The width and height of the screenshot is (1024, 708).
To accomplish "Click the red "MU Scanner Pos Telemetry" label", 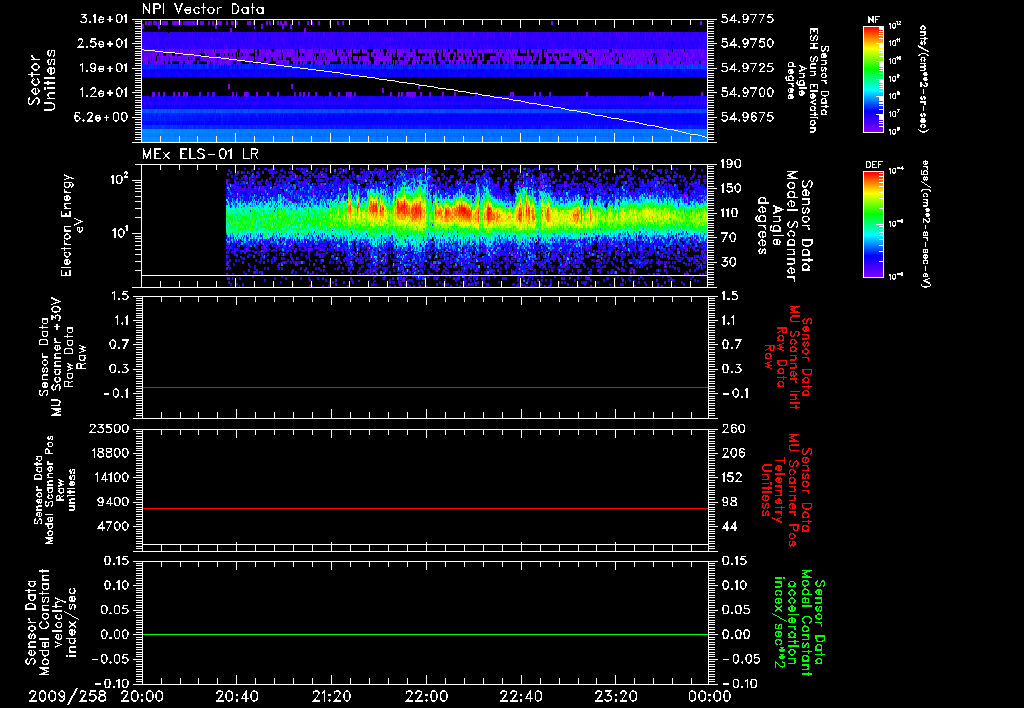I will 786,491.
